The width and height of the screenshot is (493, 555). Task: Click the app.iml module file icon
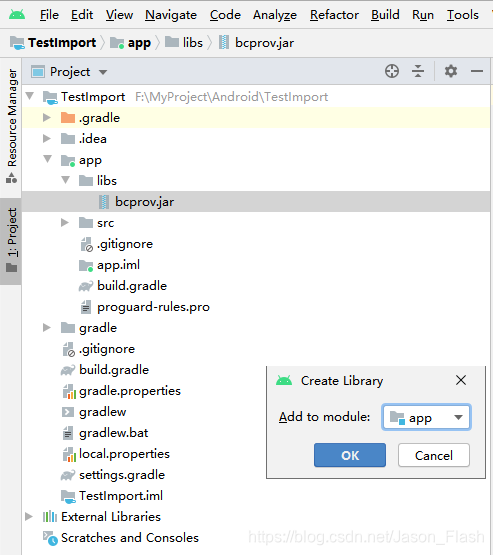click(86, 265)
